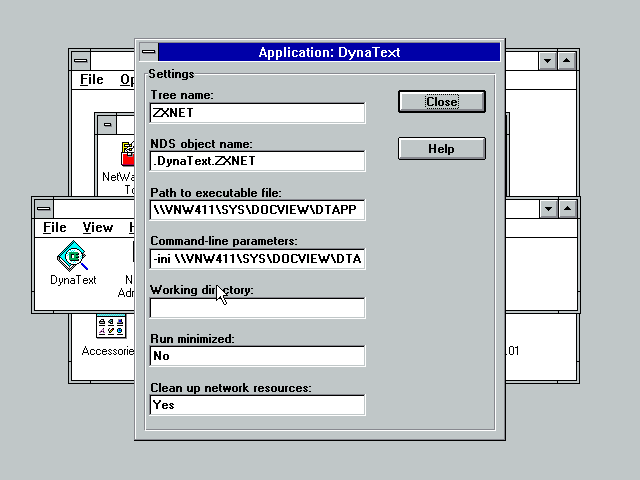Open Program Manager control menu box
Viewport: 640px width, 480px height.
click(x=81, y=61)
